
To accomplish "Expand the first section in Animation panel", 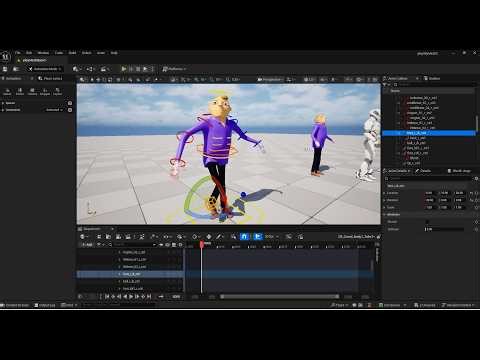I will (3, 103).
